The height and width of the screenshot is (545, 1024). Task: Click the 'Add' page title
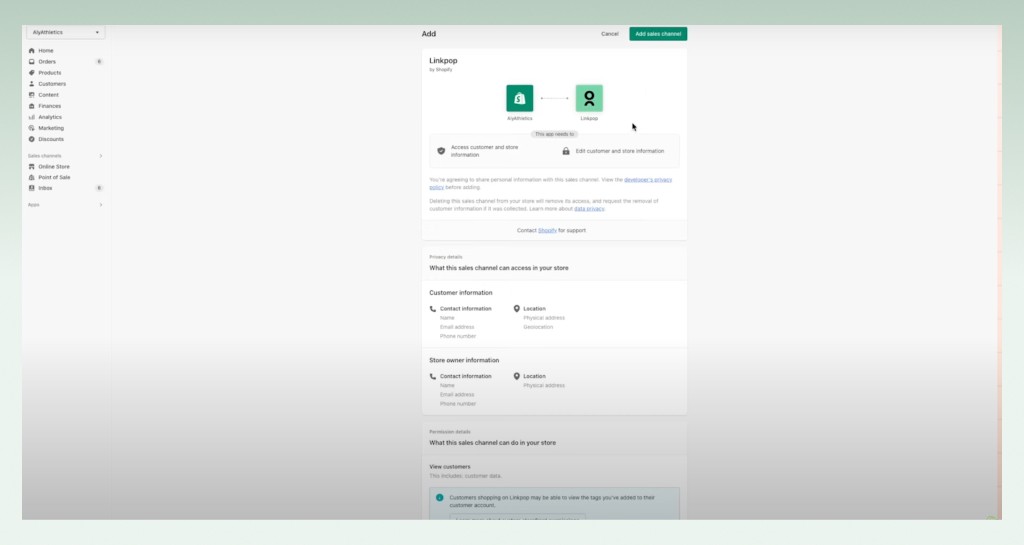(429, 34)
